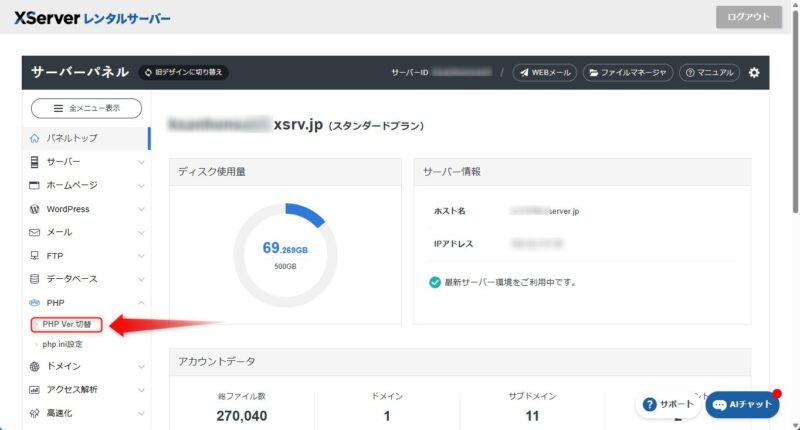Open the AIチャット chat button
This screenshot has height=430, width=800.
[742, 404]
